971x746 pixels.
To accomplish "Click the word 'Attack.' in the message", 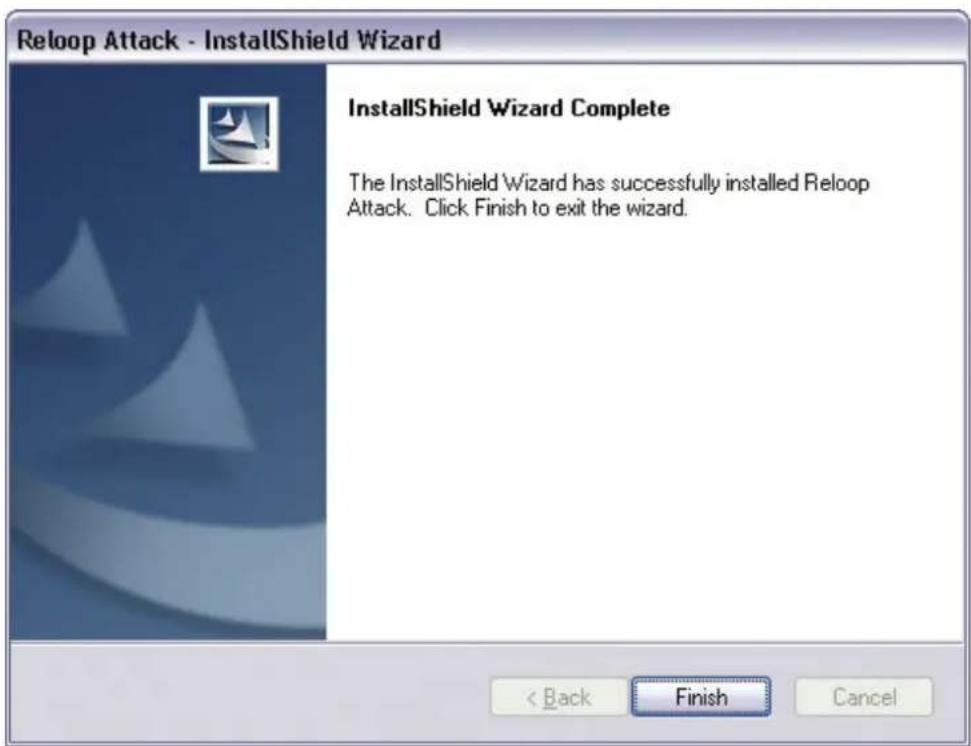I will click(x=379, y=207).
